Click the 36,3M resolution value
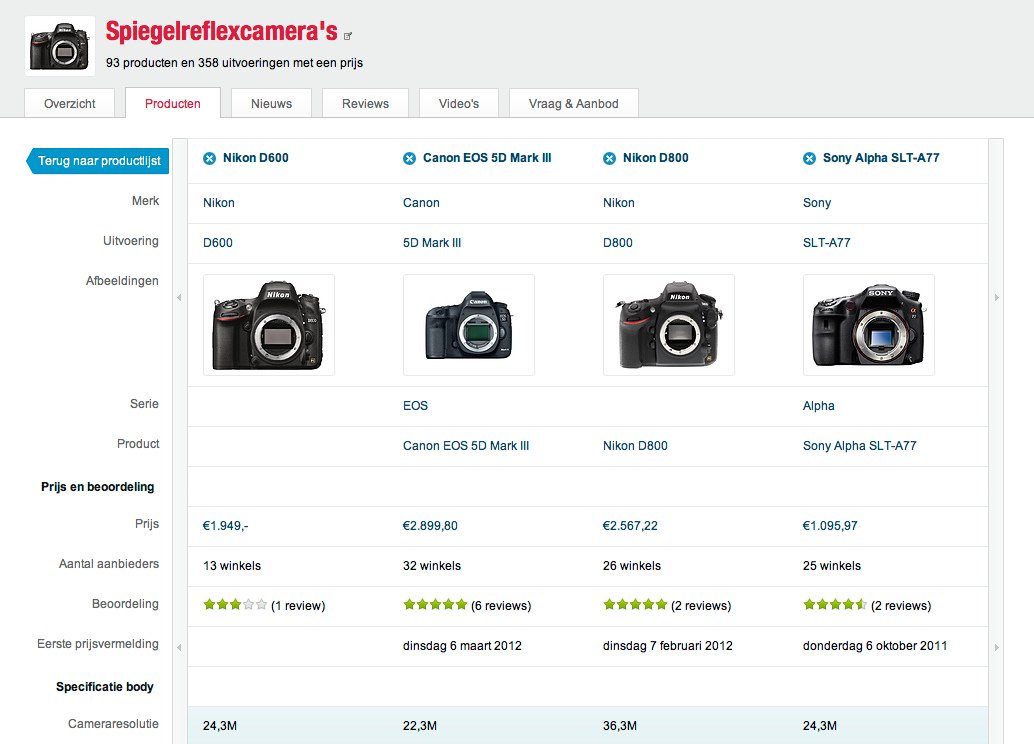 (620, 726)
